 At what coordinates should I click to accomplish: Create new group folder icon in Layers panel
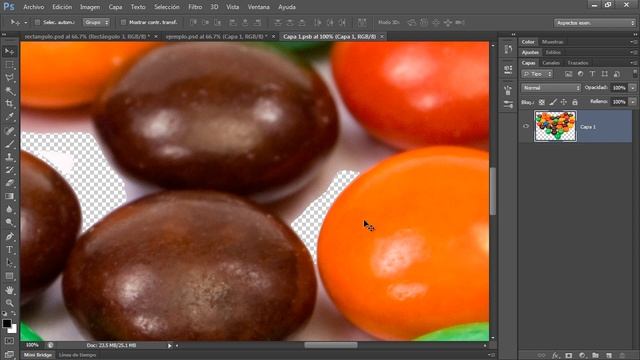click(x=596, y=356)
